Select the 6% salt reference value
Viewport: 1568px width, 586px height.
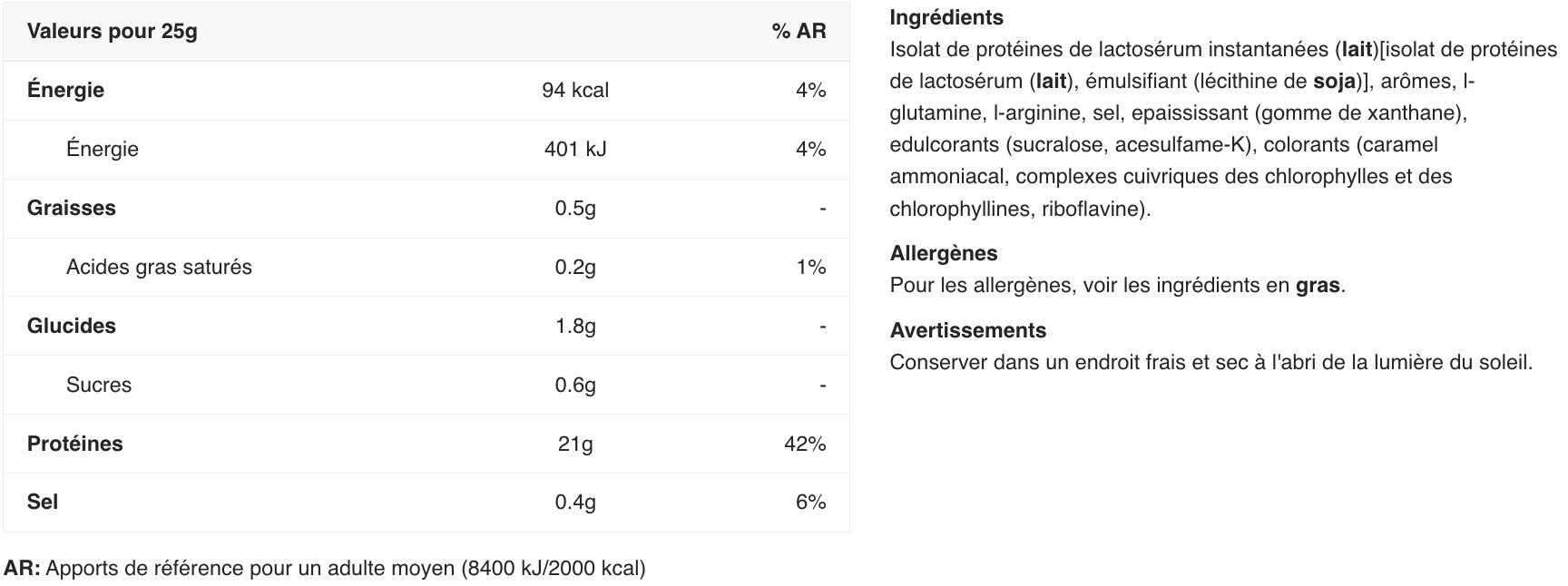coord(810,502)
